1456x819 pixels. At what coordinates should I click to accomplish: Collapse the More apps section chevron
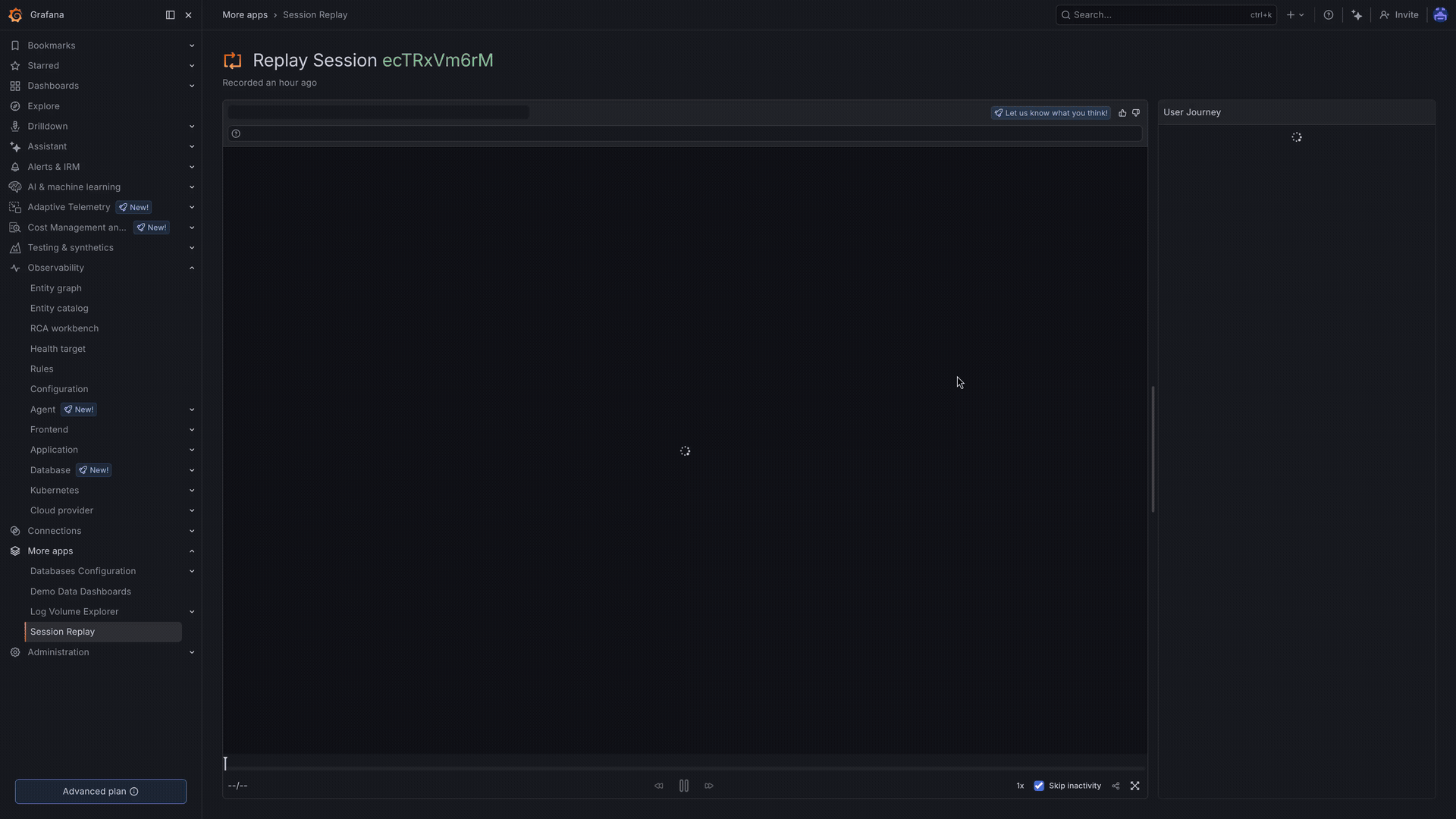pyautogui.click(x=192, y=551)
